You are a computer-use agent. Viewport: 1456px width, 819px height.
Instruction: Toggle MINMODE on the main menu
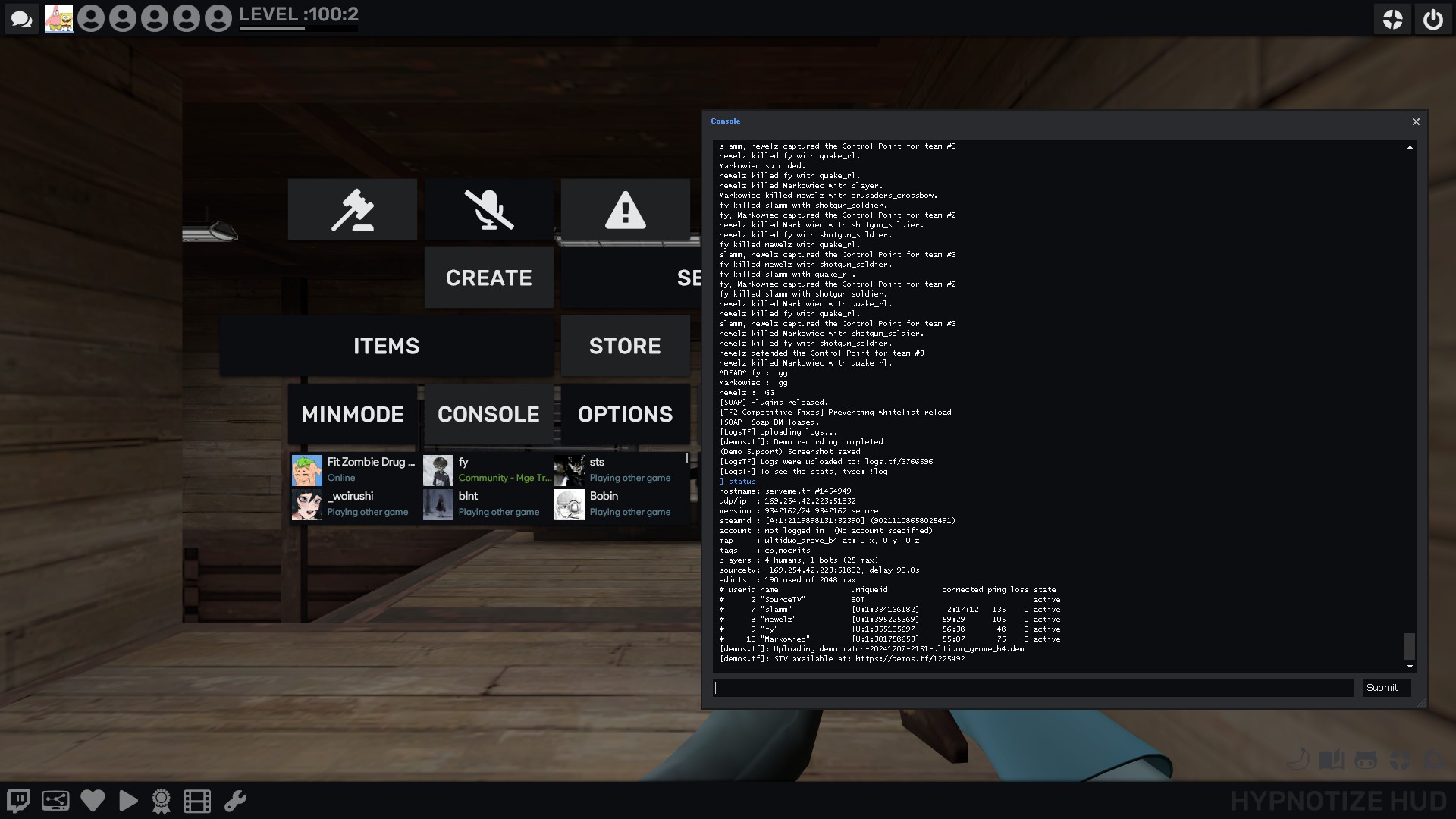[353, 414]
